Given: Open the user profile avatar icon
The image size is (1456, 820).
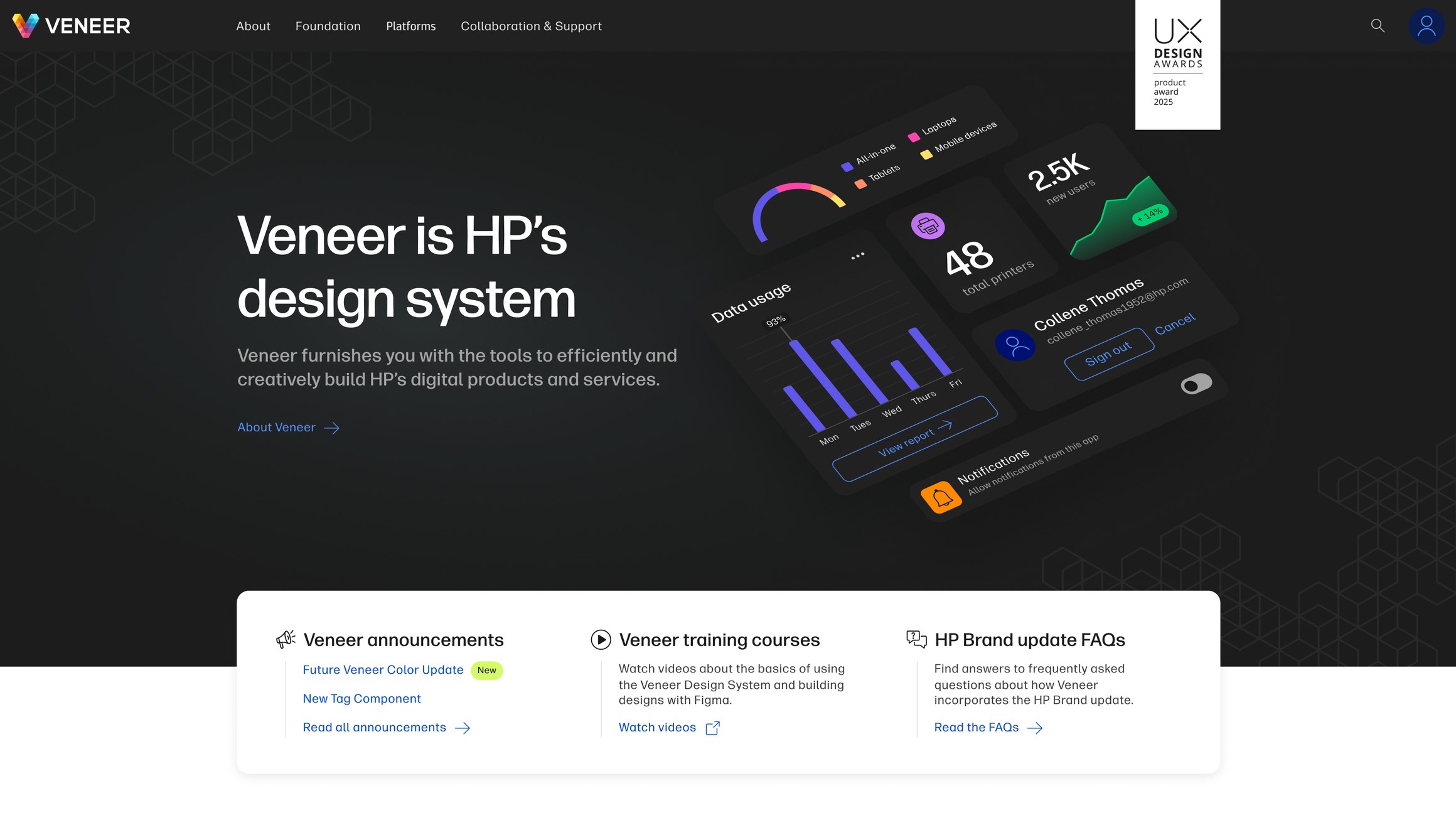Looking at the screenshot, I should (x=1427, y=26).
